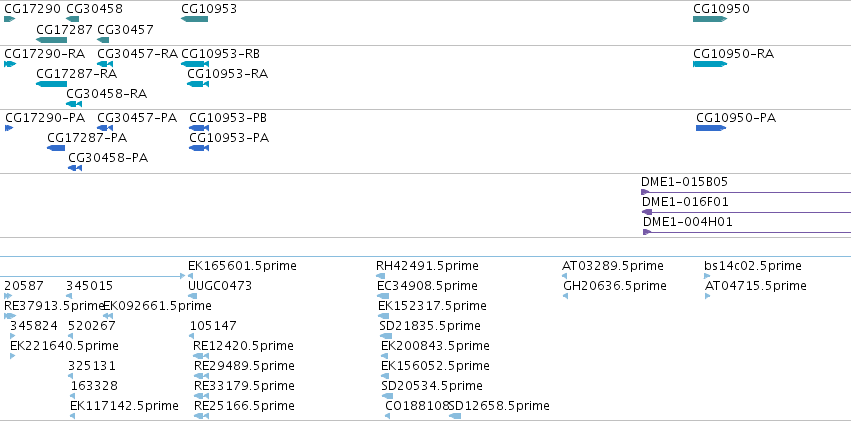Screen dimensions: 851x421
Task: Open the CG30458-RA transcript label
Action: [106, 94]
